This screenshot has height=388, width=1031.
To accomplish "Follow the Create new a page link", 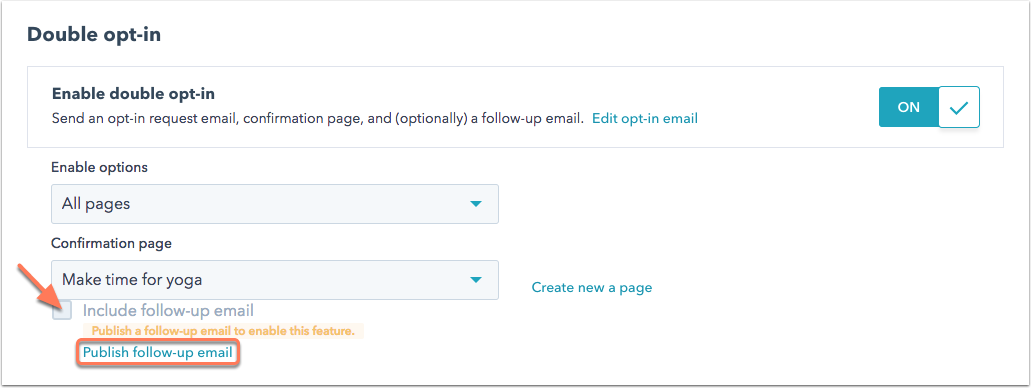I will coord(592,287).
